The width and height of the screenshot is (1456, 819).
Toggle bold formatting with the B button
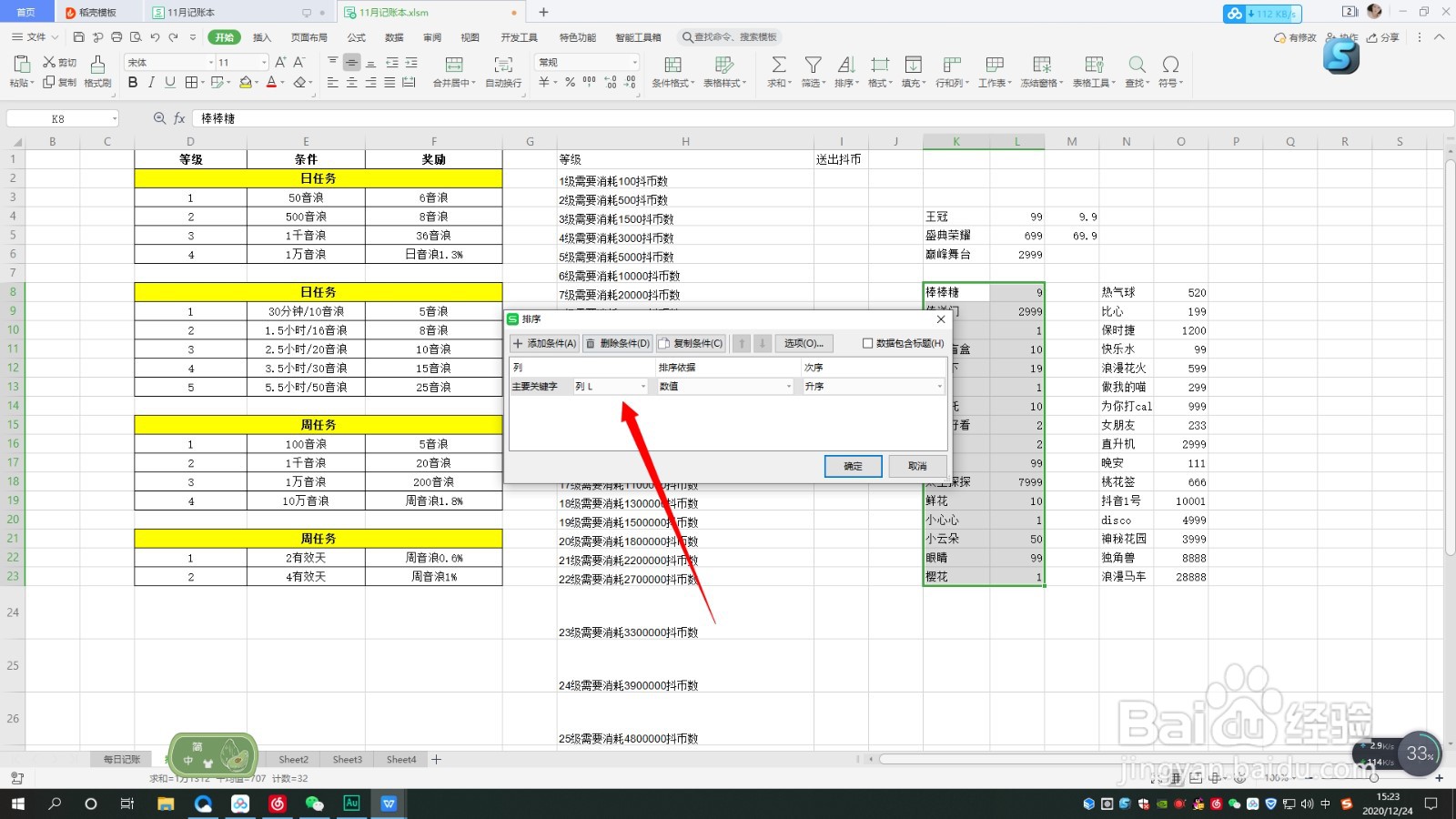coord(133,82)
